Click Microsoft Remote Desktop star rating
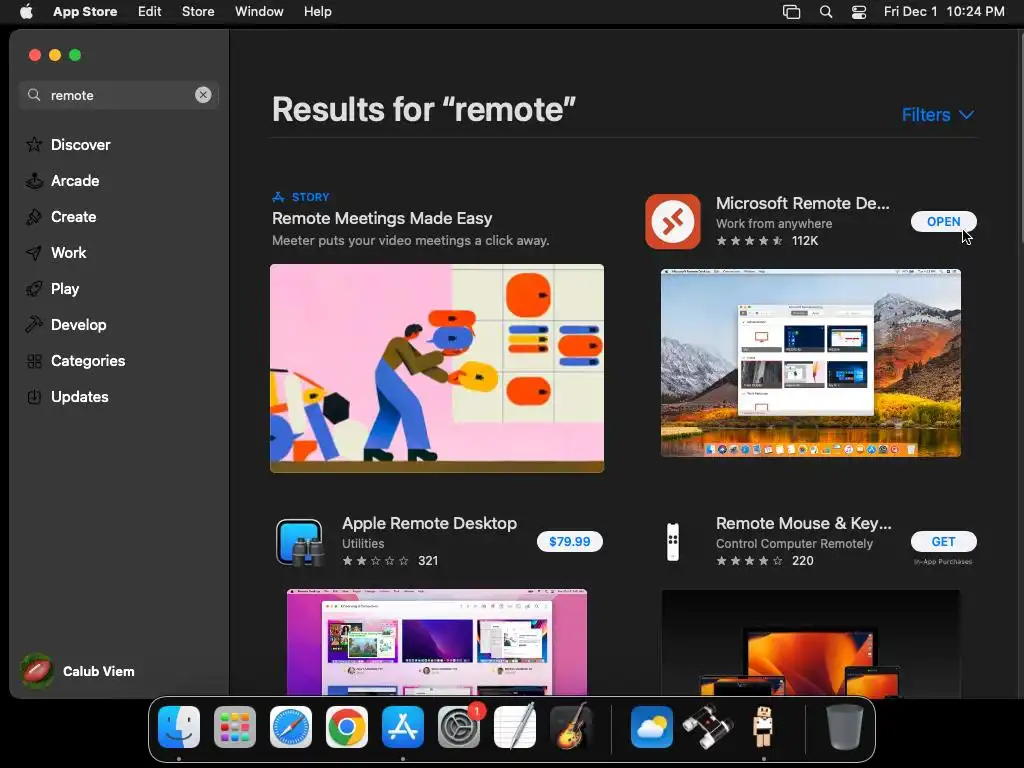The height and width of the screenshot is (768, 1024). [x=749, y=241]
